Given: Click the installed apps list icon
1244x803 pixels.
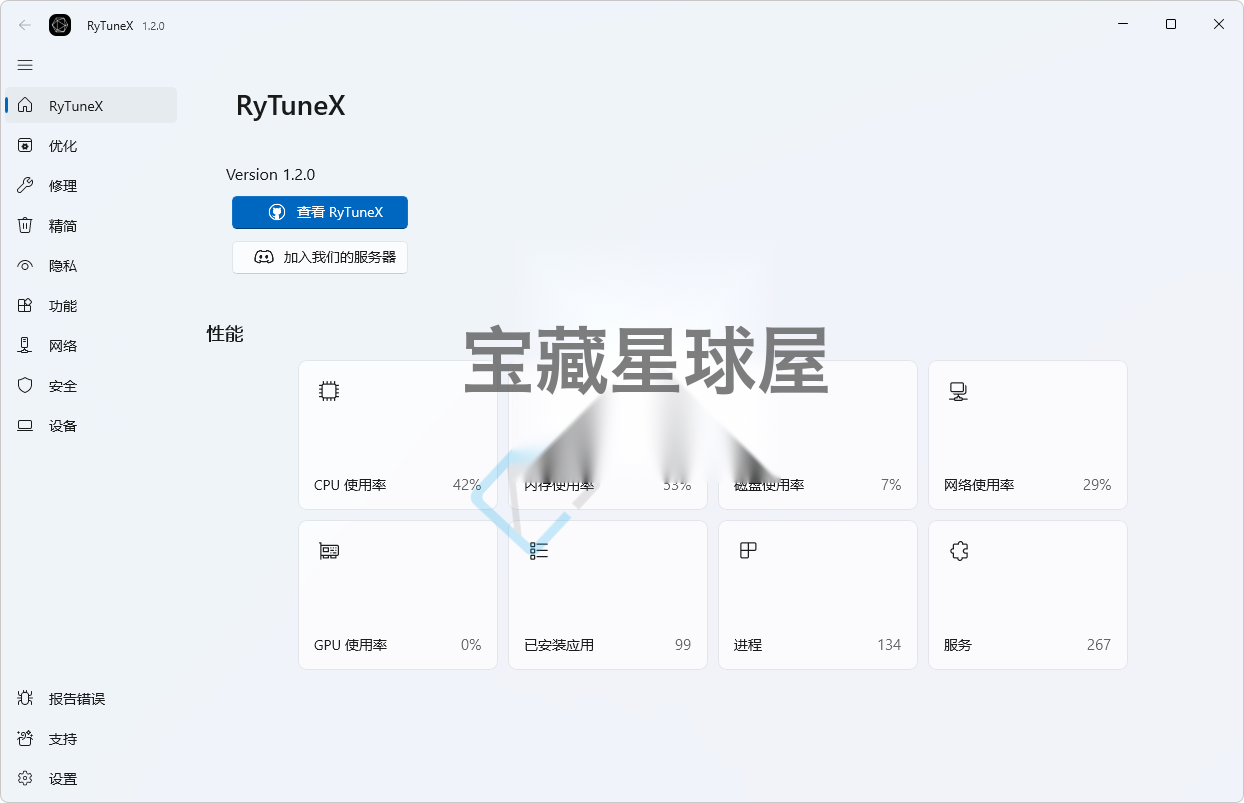Looking at the screenshot, I should tap(539, 551).
